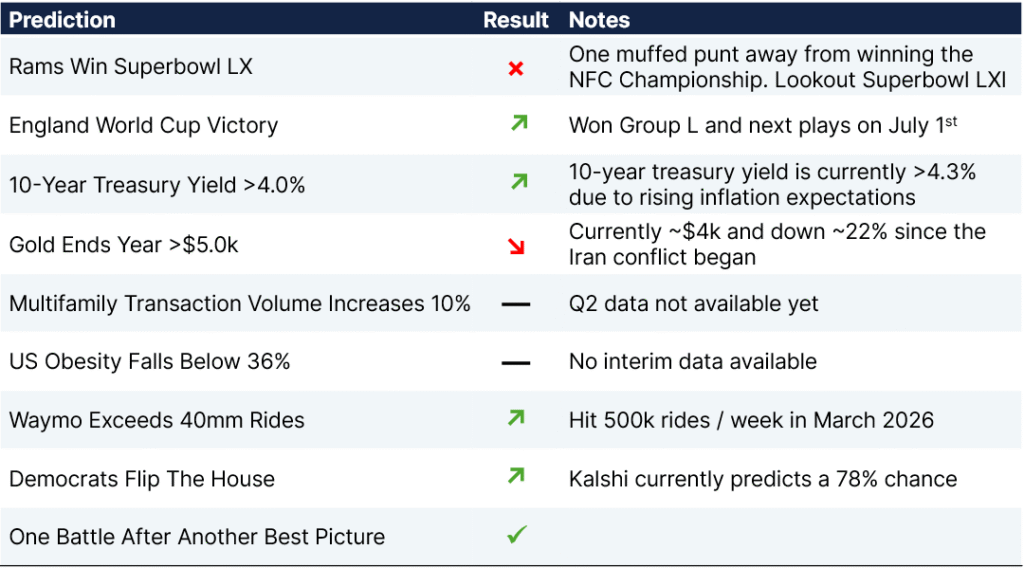
Task: Click the Kalshi 78% chance note
Action: (763, 479)
